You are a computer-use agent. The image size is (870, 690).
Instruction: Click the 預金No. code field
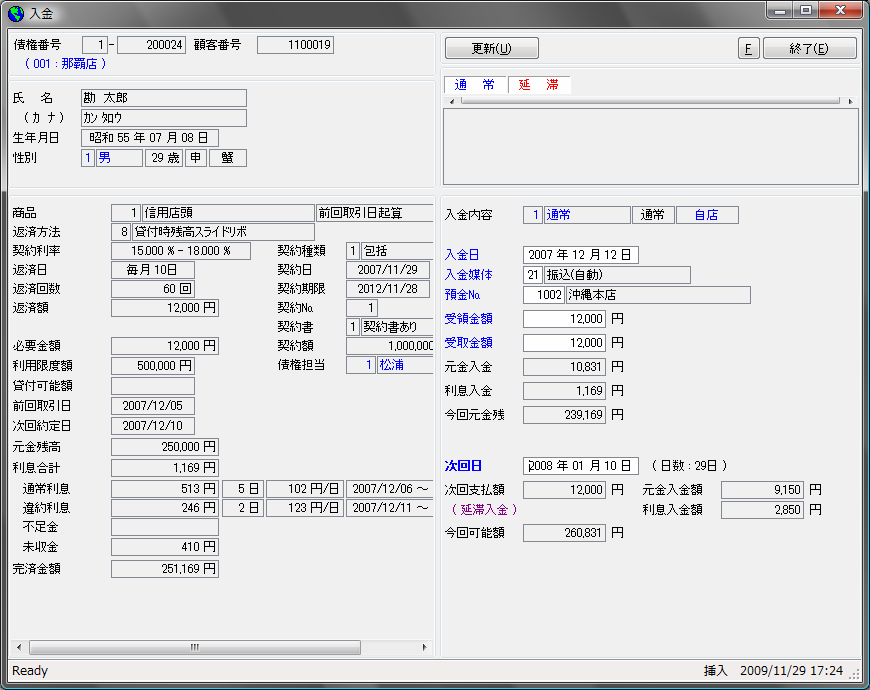click(x=543, y=295)
